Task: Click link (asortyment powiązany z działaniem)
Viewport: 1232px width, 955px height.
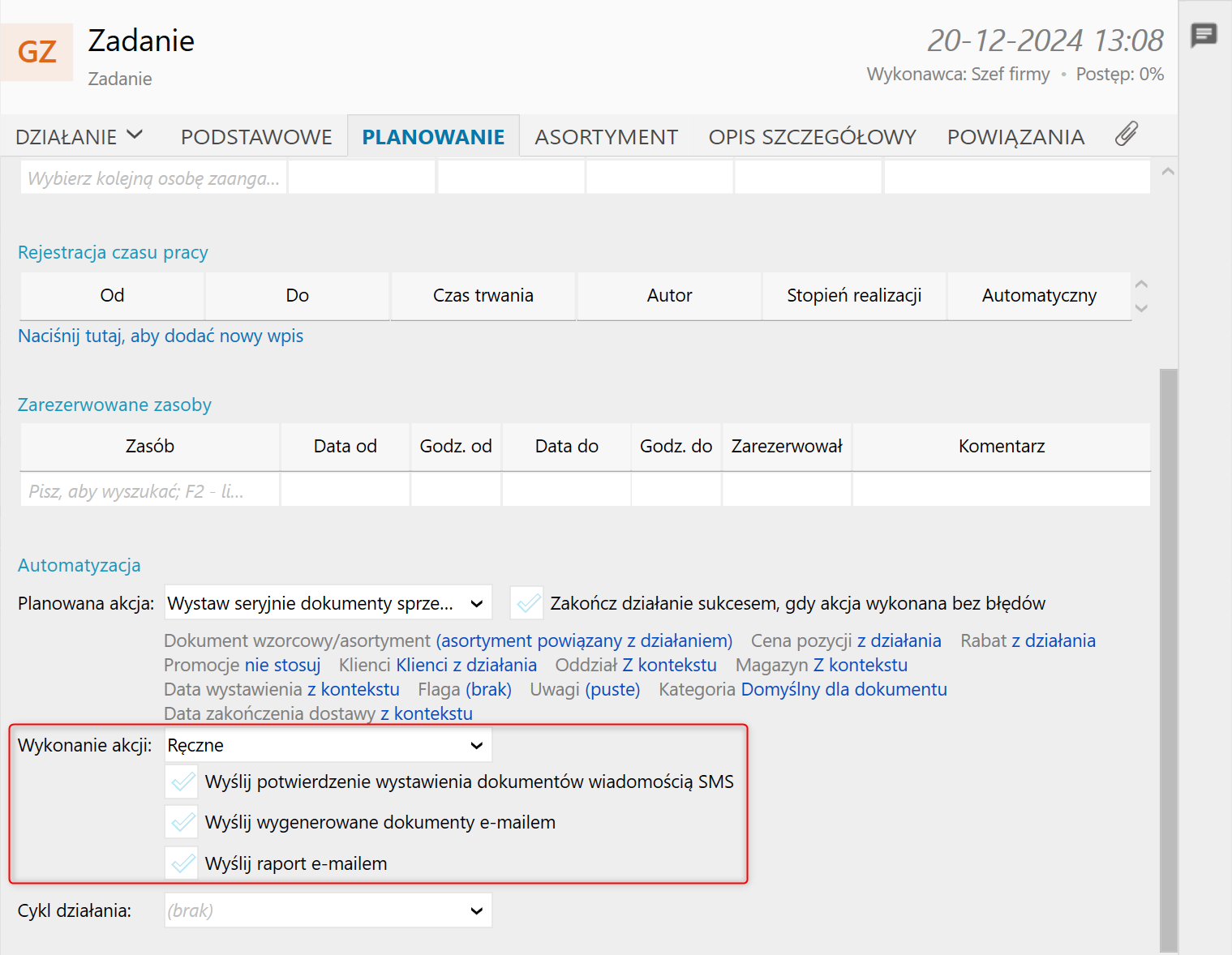Action: click(584, 640)
